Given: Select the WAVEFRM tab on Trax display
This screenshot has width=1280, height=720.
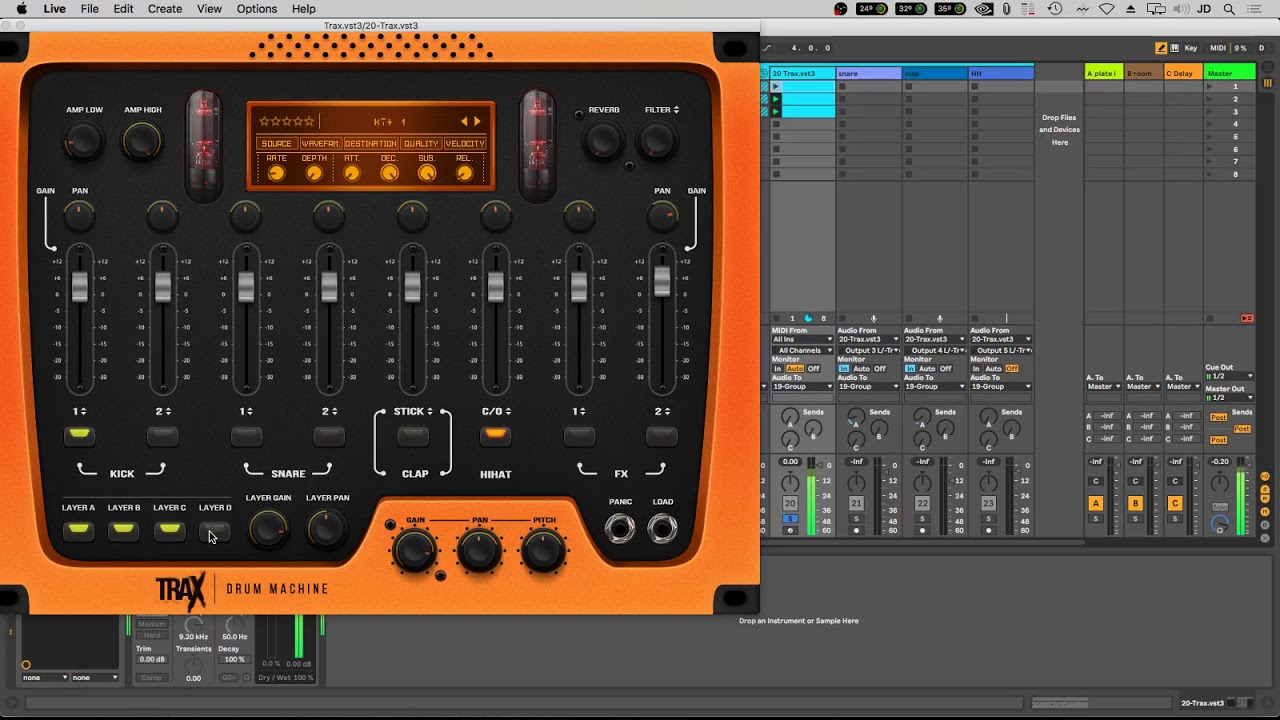Looking at the screenshot, I should (x=320, y=144).
